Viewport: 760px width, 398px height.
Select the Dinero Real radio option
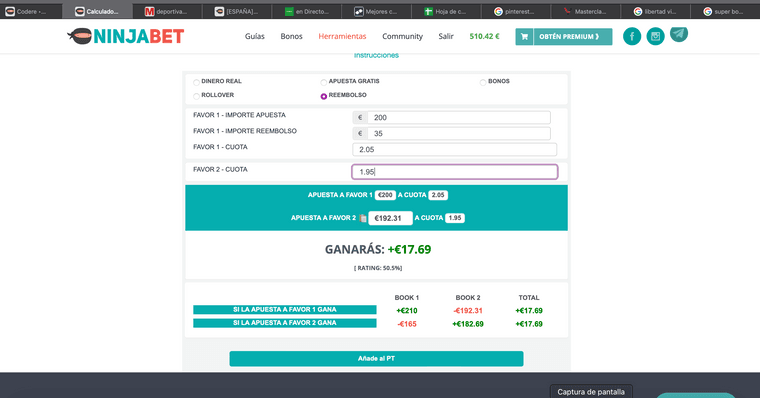pos(196,82)
